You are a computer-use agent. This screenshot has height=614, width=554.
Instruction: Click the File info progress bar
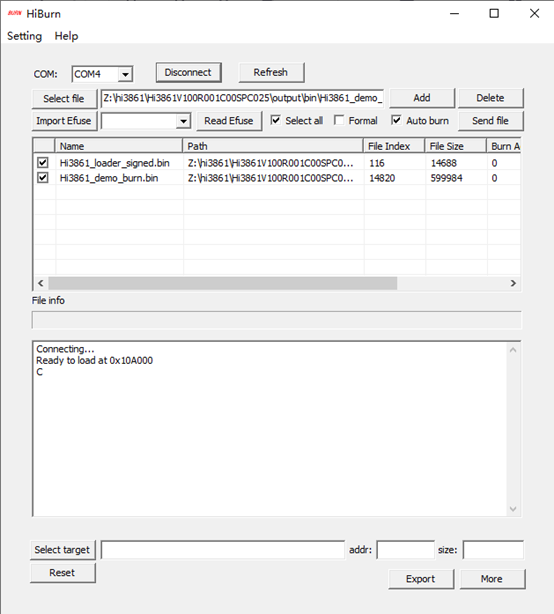click(276, 320)
